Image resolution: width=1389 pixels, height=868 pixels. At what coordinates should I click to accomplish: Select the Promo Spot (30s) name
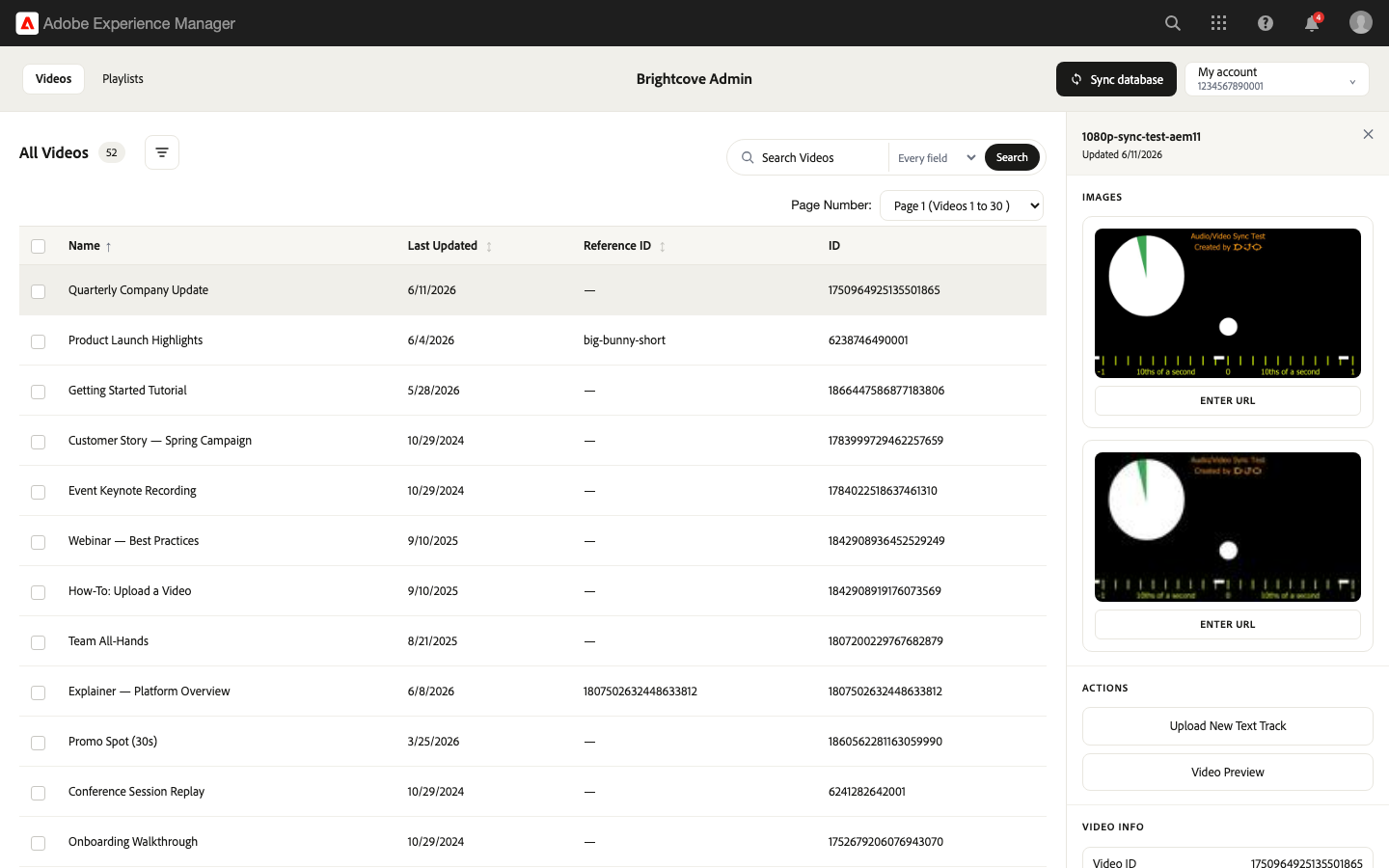coord(113,742)
